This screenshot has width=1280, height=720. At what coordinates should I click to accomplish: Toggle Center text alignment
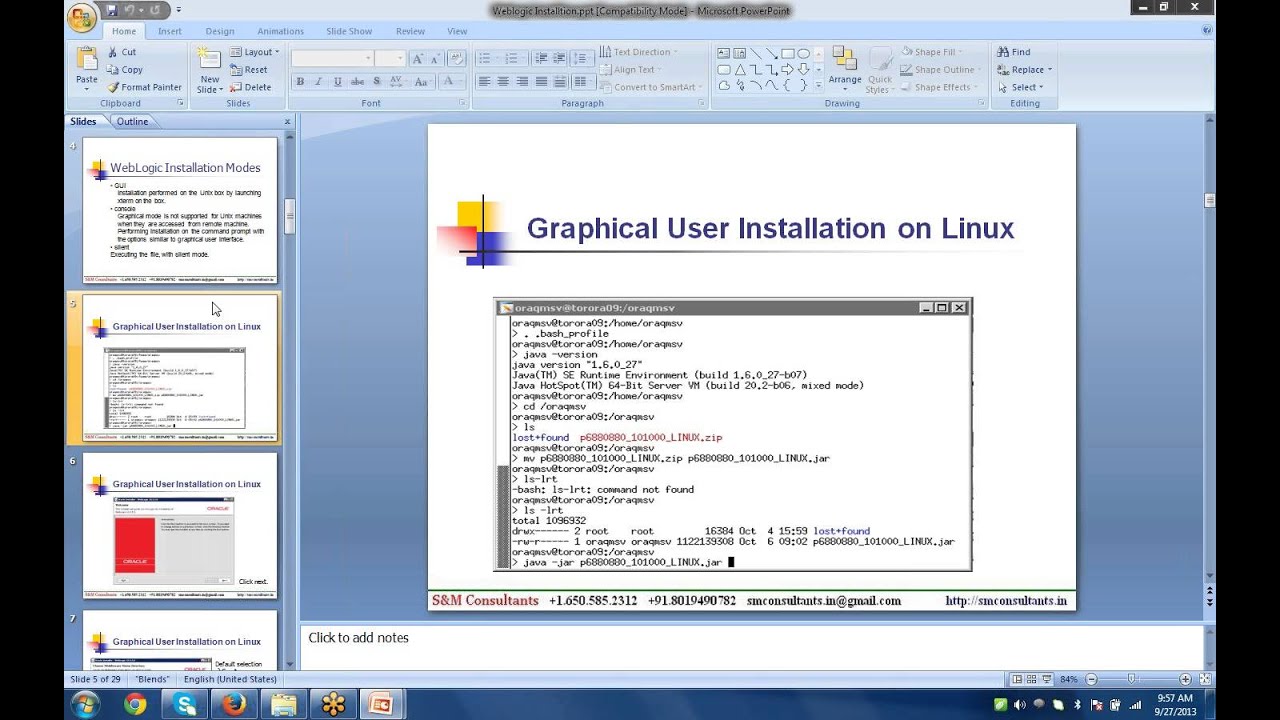[x=503, y=82]
